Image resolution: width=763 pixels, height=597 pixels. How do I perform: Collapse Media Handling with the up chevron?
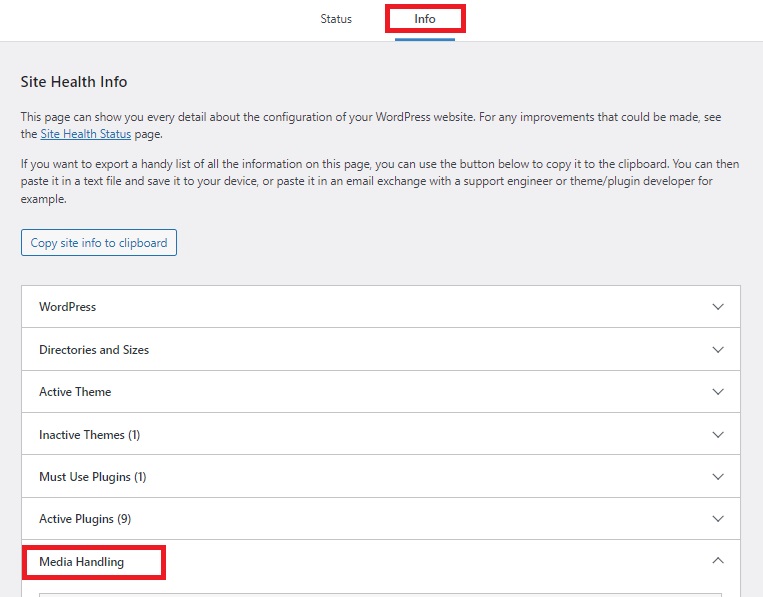pyautogui.click(x=717, y=562)
